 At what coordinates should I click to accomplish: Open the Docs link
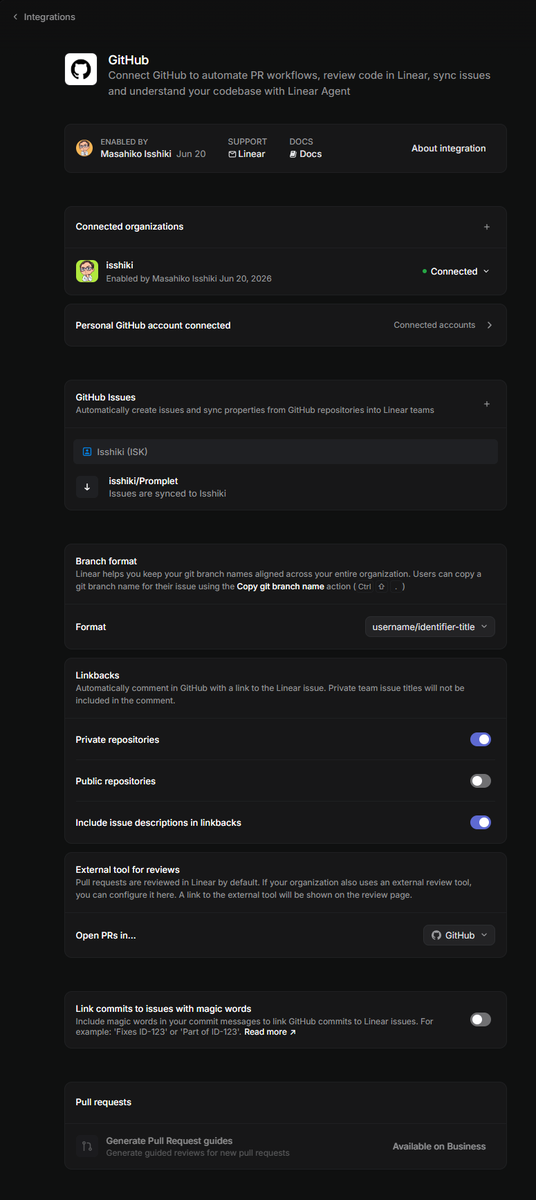[306, 154]
